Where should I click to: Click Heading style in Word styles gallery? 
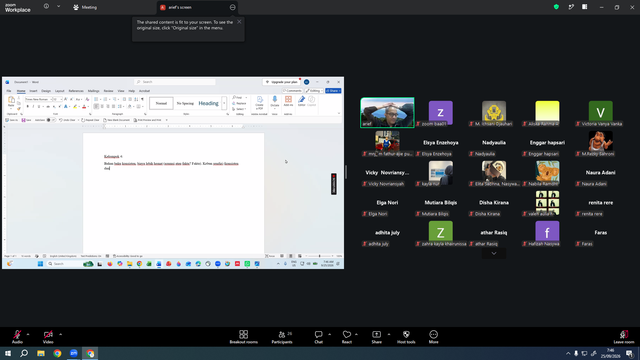(209, 103)
